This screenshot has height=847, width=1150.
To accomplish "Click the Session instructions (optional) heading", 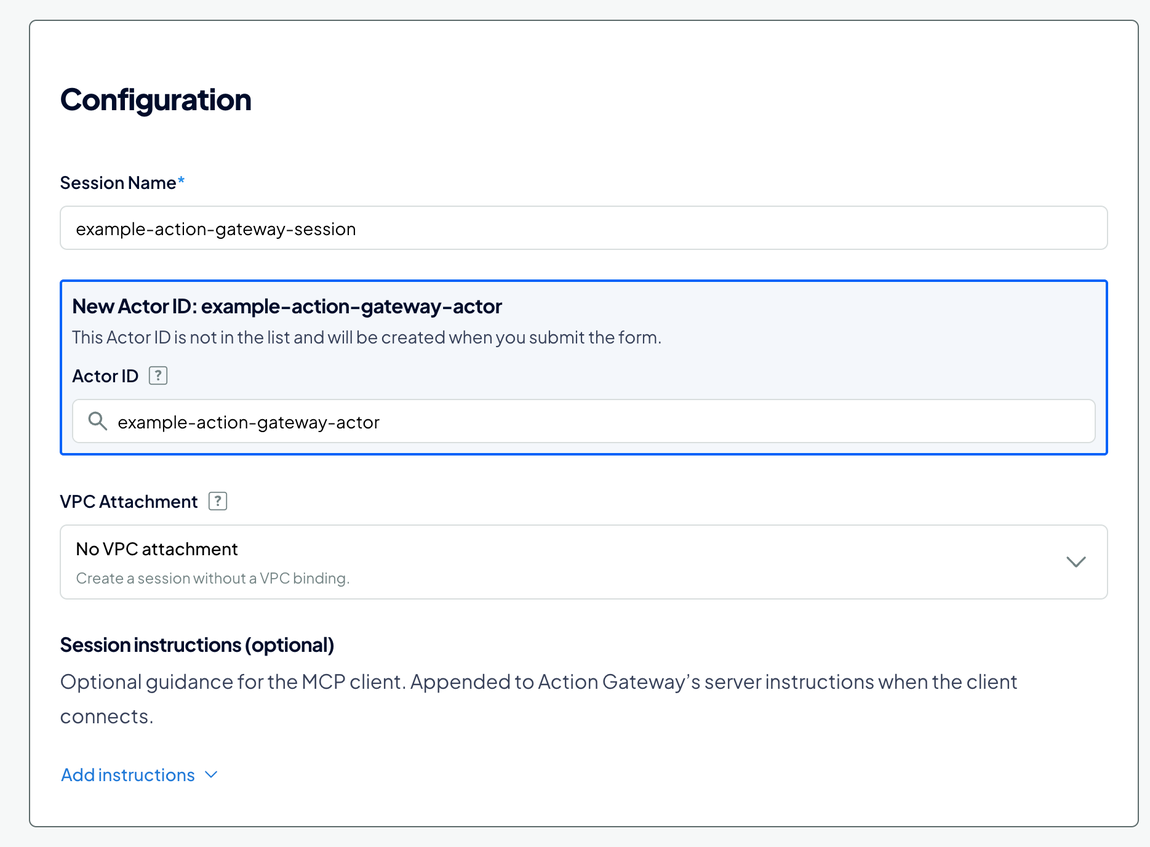I will pyautogui.click(x=197, y=645).
